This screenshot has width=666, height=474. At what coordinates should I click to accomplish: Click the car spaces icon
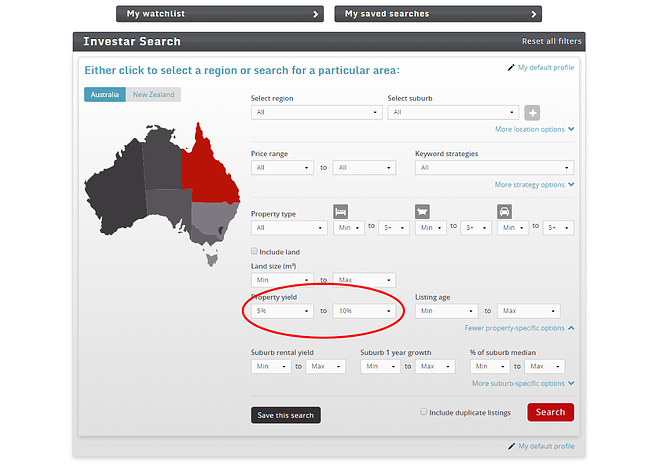(x=504, y=211)
